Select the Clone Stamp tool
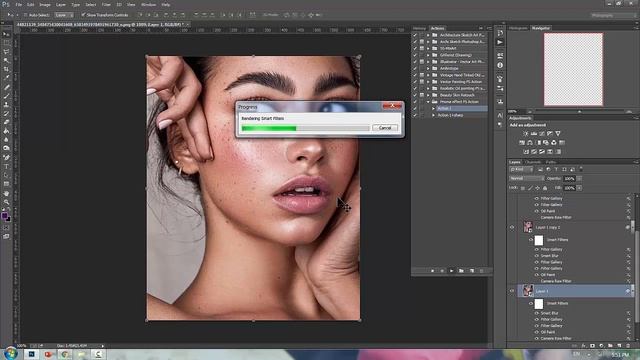Image resolution: width=640 pixels, height=360 pixels. pos(6,104)
